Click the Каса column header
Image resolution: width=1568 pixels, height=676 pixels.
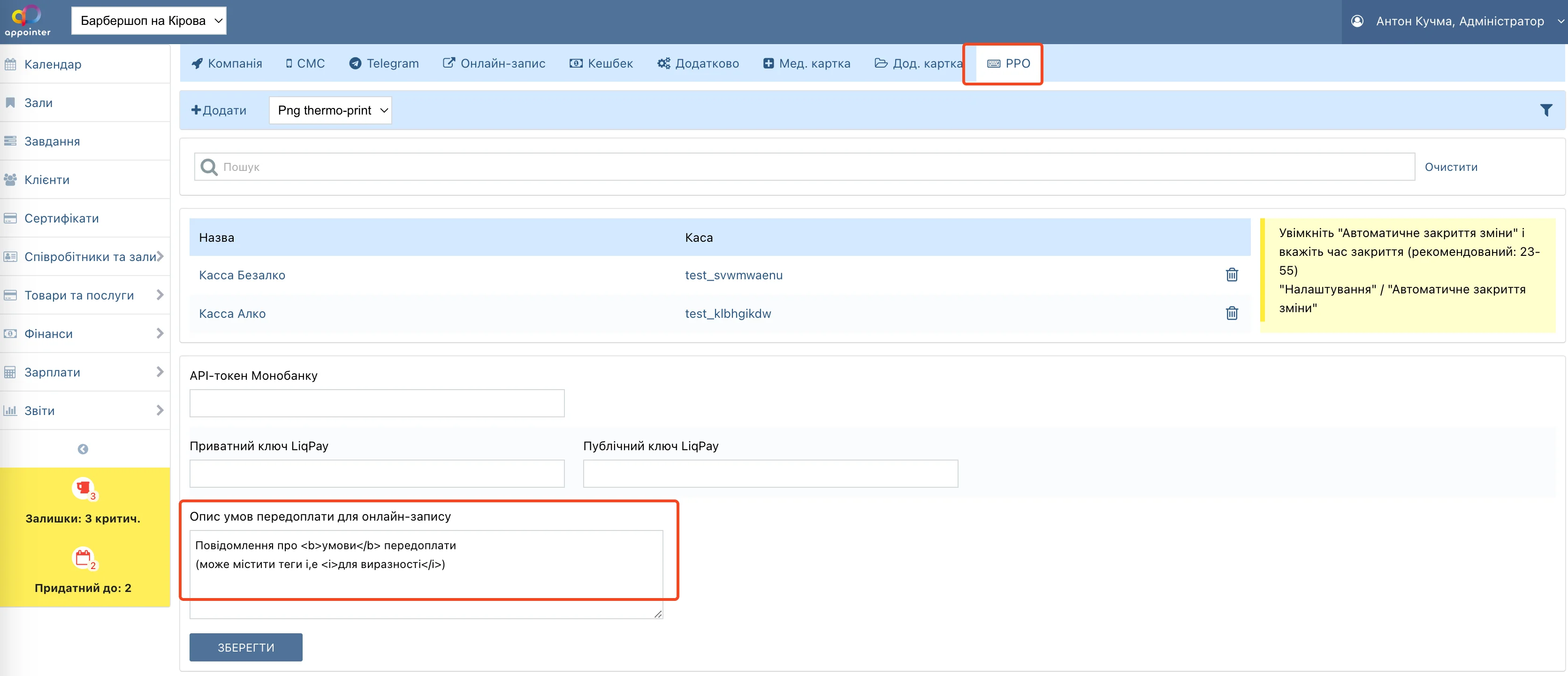[698, 238]
